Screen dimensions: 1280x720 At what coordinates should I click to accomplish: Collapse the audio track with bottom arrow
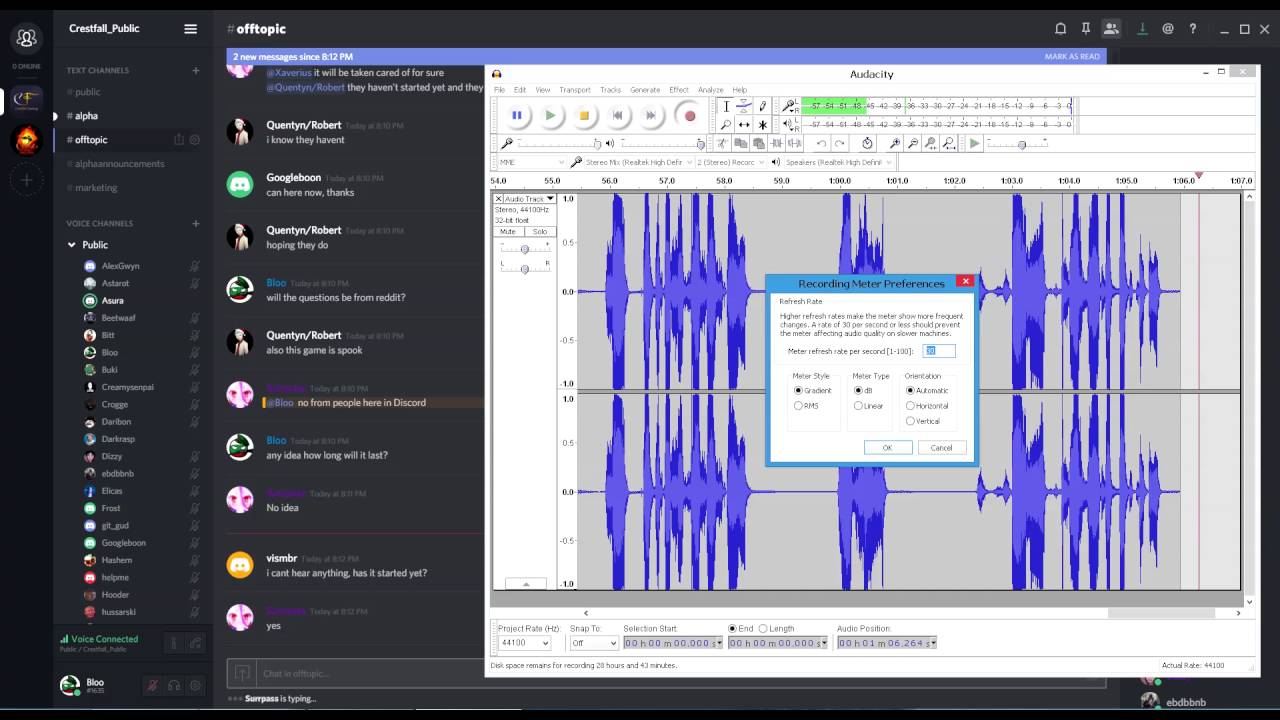(x=526, y=584)
